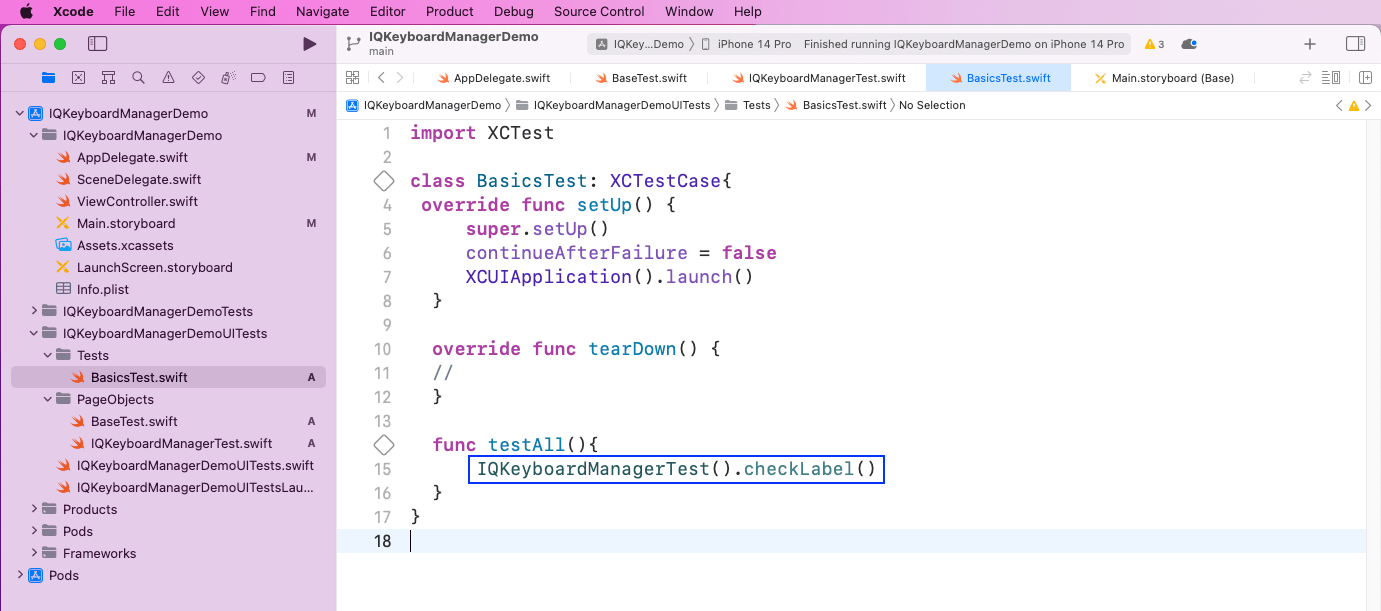1381x611 pixels.
Task: Show the Report navigator icon
Action: [288, 78]
